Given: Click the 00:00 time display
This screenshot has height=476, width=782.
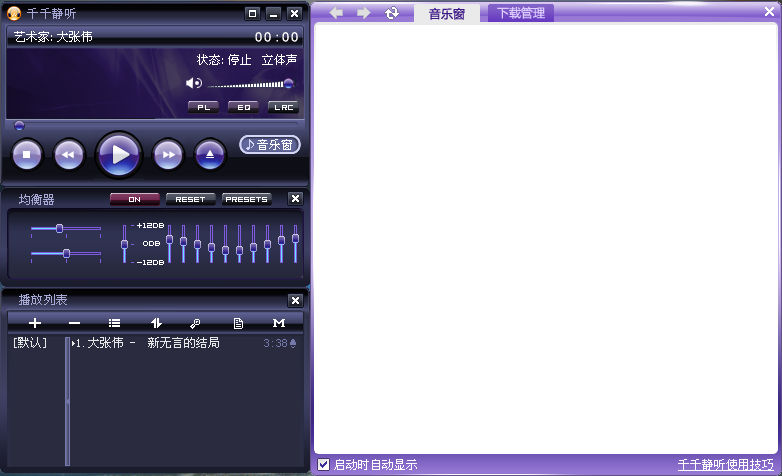Looking at the screenshot, I should [x=276, y=37].
